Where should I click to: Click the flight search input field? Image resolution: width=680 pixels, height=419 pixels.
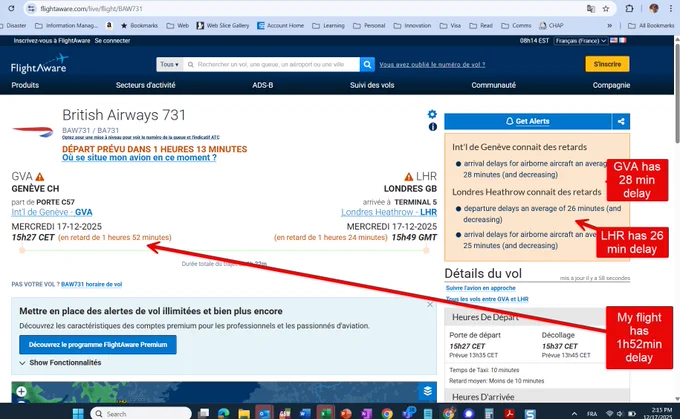tap(271, 64)
